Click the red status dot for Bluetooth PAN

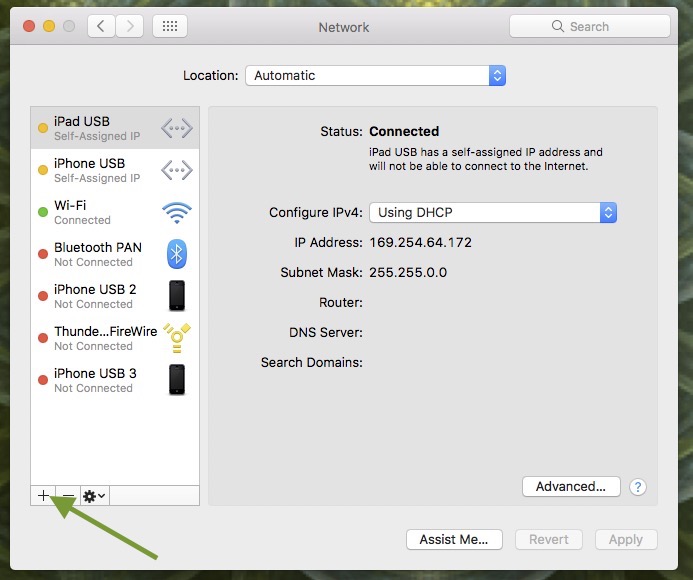(43, 254)
